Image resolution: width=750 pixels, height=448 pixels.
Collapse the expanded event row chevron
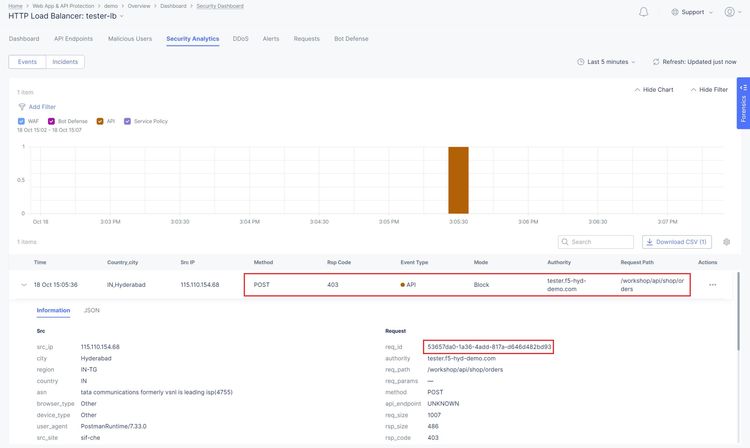[22, 285]
